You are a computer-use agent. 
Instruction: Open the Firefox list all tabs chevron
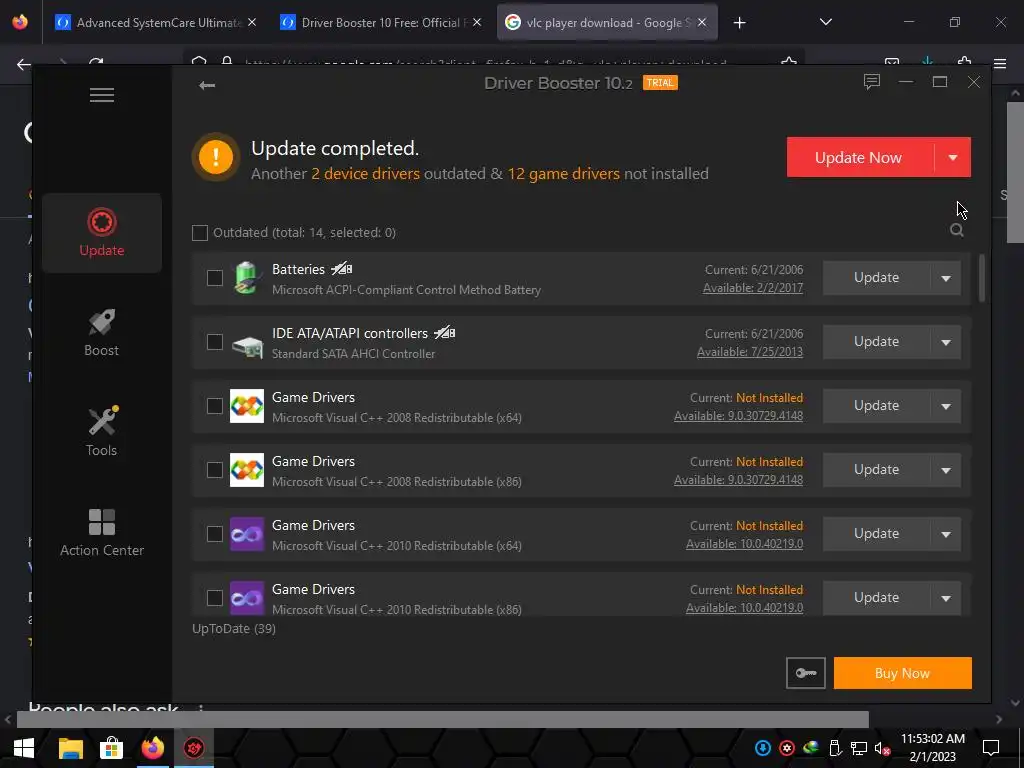[825, 22]
